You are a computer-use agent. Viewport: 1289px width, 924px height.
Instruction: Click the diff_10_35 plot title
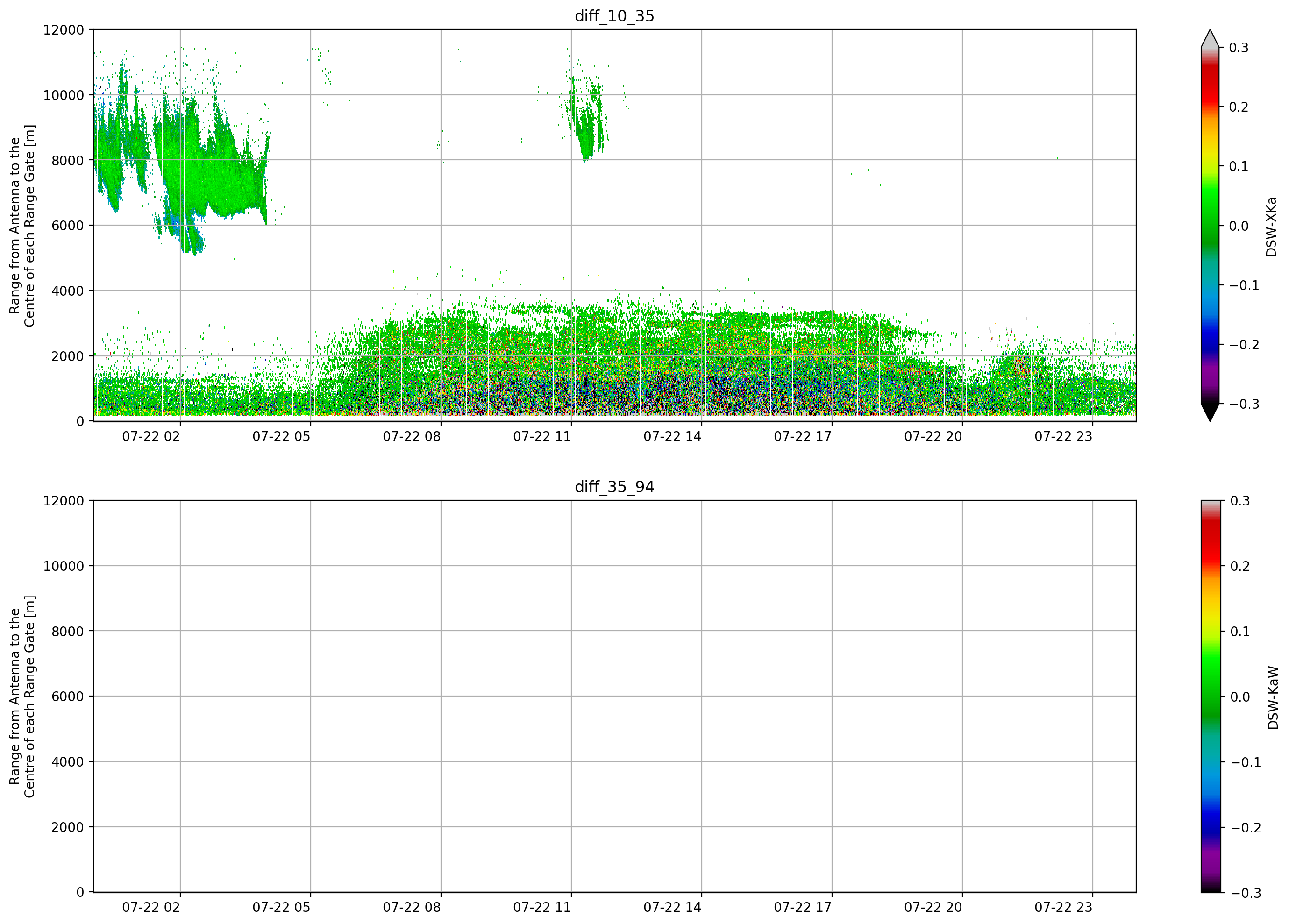click(x=614, y=16)
